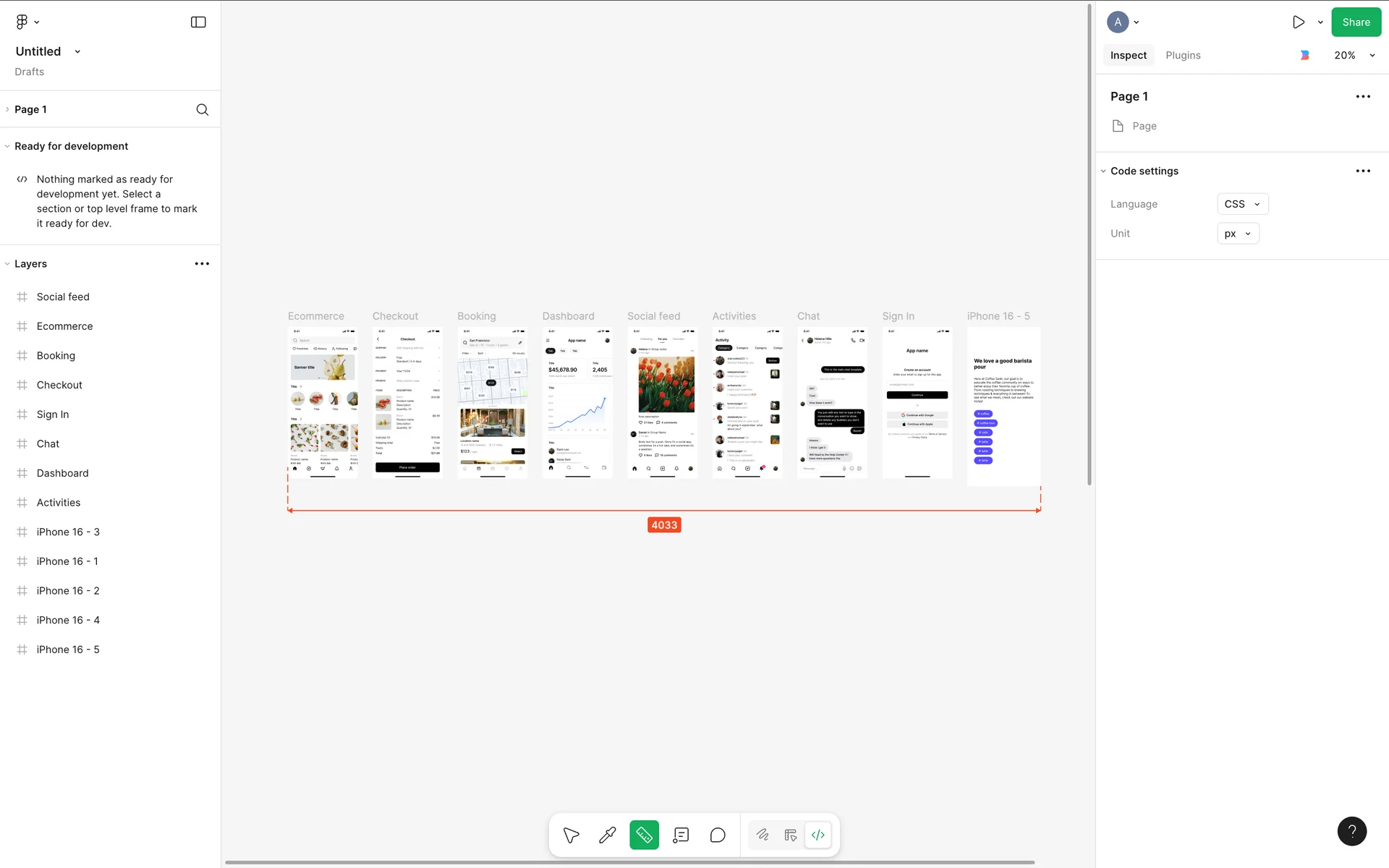Select the Move cursor tool
The image size is (1389, 868).
[x=571, y=835]
